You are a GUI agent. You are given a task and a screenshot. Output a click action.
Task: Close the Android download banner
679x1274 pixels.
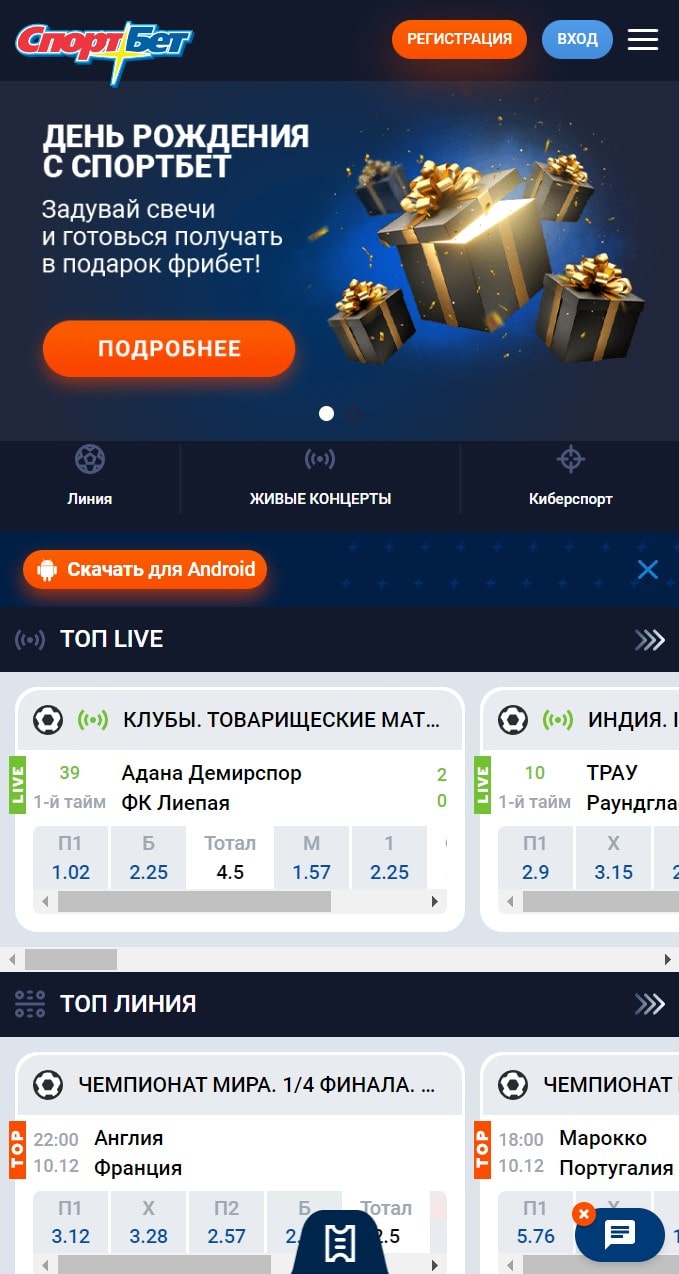pyautogui.click(x=648, y=569)
